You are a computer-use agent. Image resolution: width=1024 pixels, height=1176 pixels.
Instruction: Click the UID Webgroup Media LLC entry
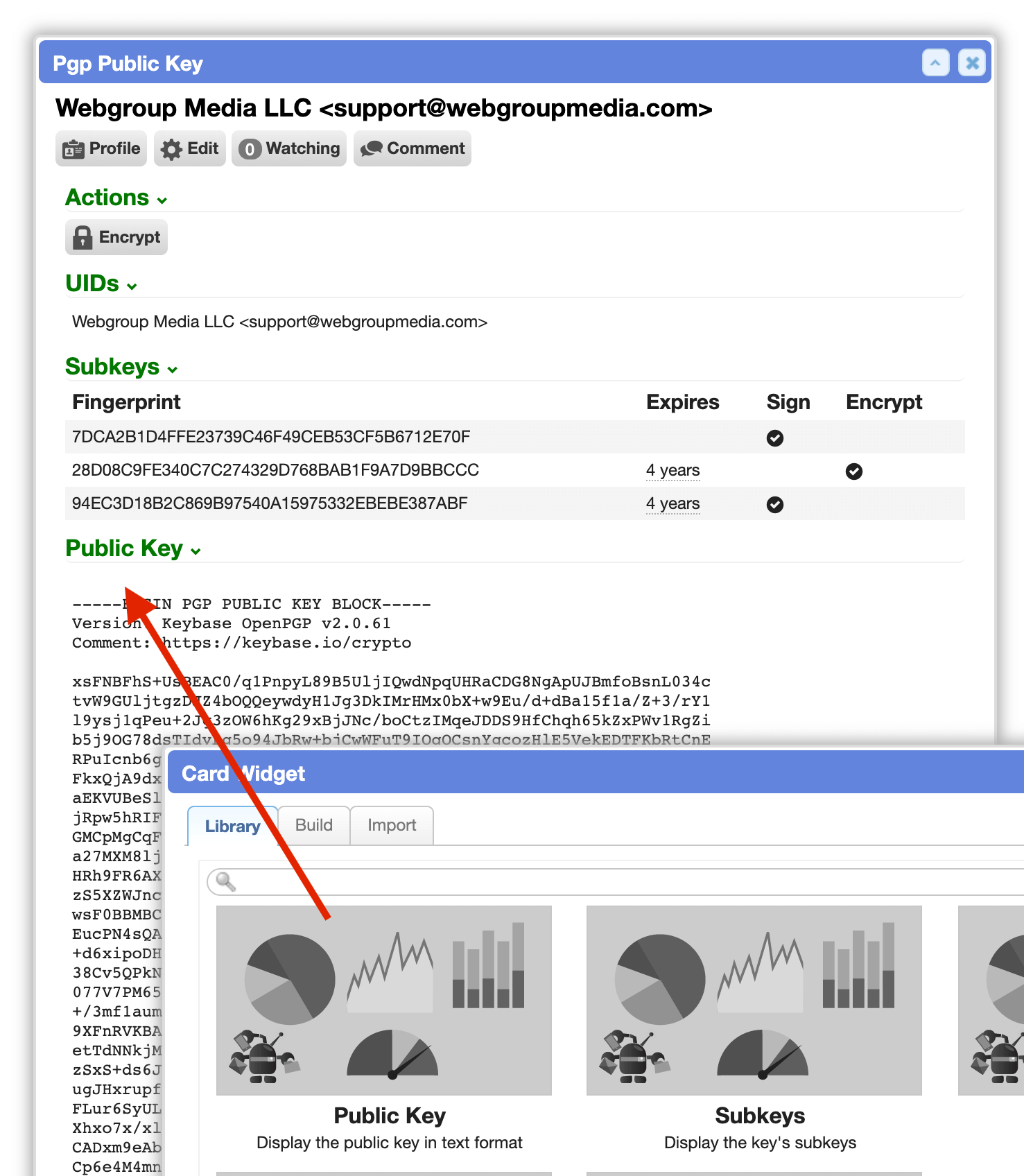(279, 322)
